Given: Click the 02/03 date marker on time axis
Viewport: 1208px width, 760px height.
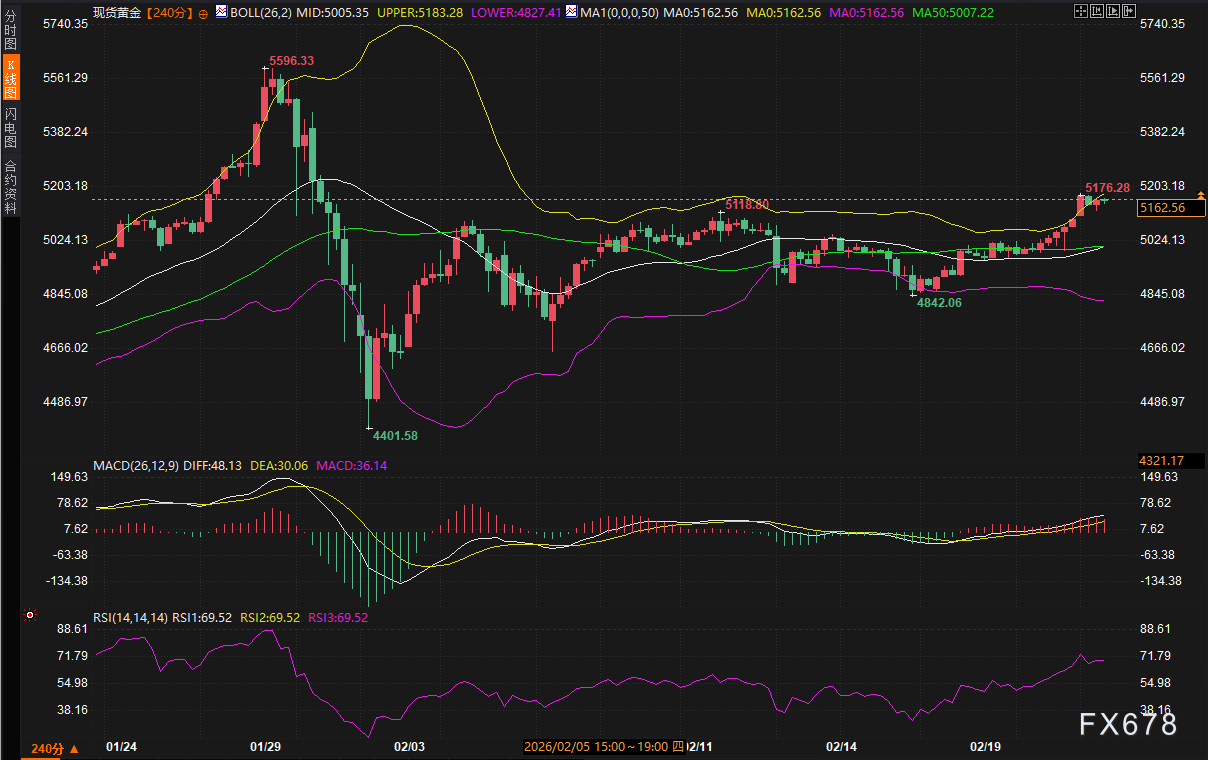Looking at the screenshot, I should pyautogui.click(x=410, y=747).
